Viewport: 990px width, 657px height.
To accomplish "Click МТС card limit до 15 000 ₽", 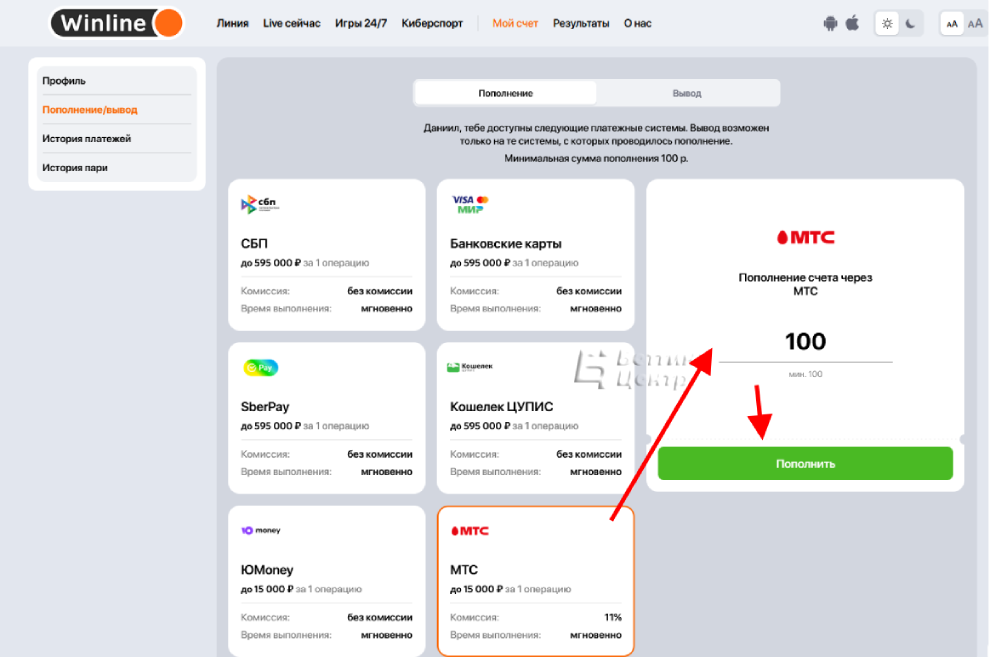I will click(x=476, y=589).
